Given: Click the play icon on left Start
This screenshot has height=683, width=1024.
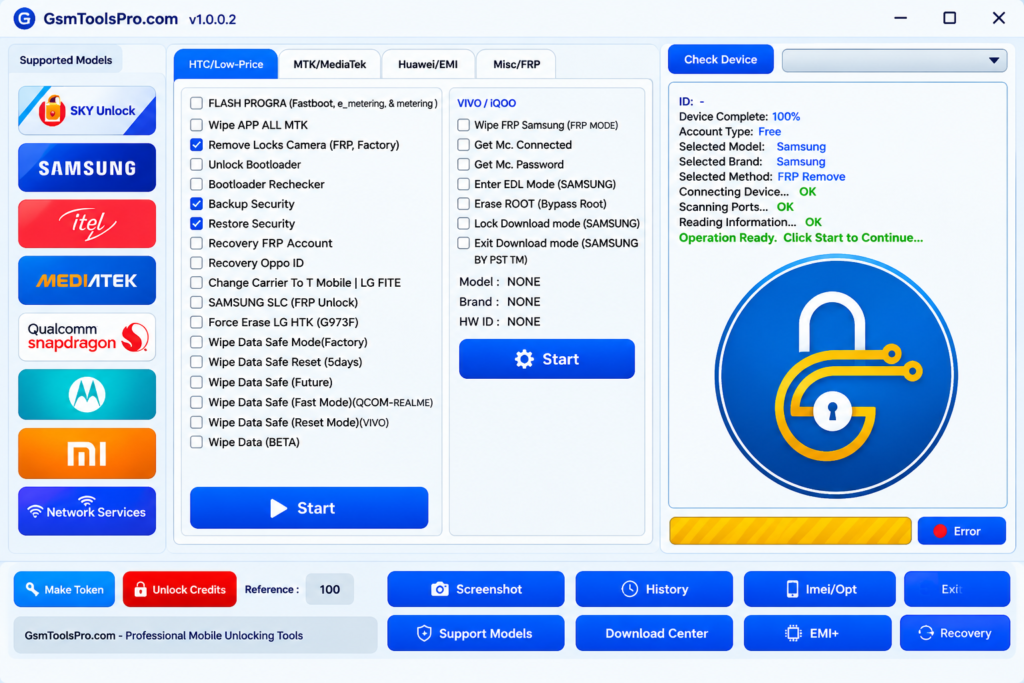Looking at the screenshot, I should pyautogui.click(x=278, y=508).
